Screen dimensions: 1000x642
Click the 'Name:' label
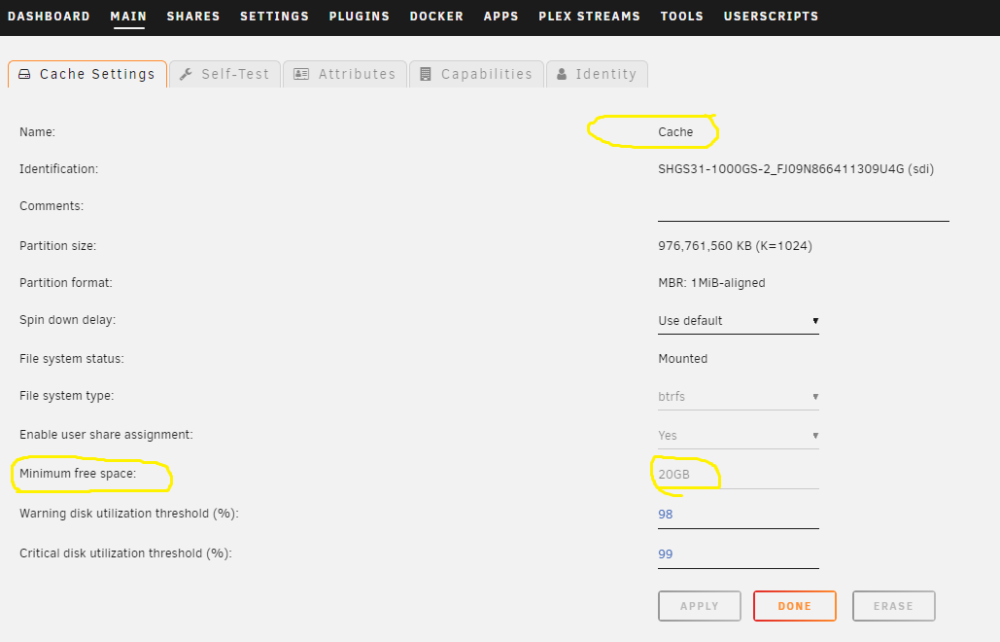tap(37, 132)
